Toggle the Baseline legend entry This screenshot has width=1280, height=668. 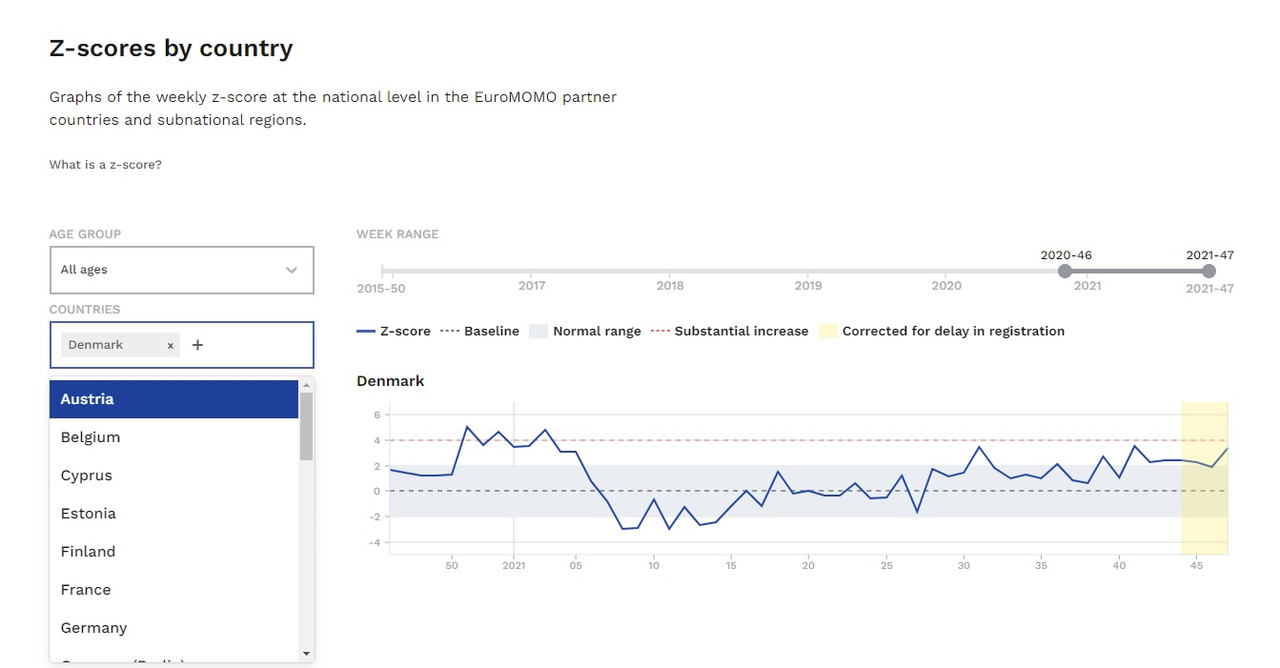click(x=480, y=331)
